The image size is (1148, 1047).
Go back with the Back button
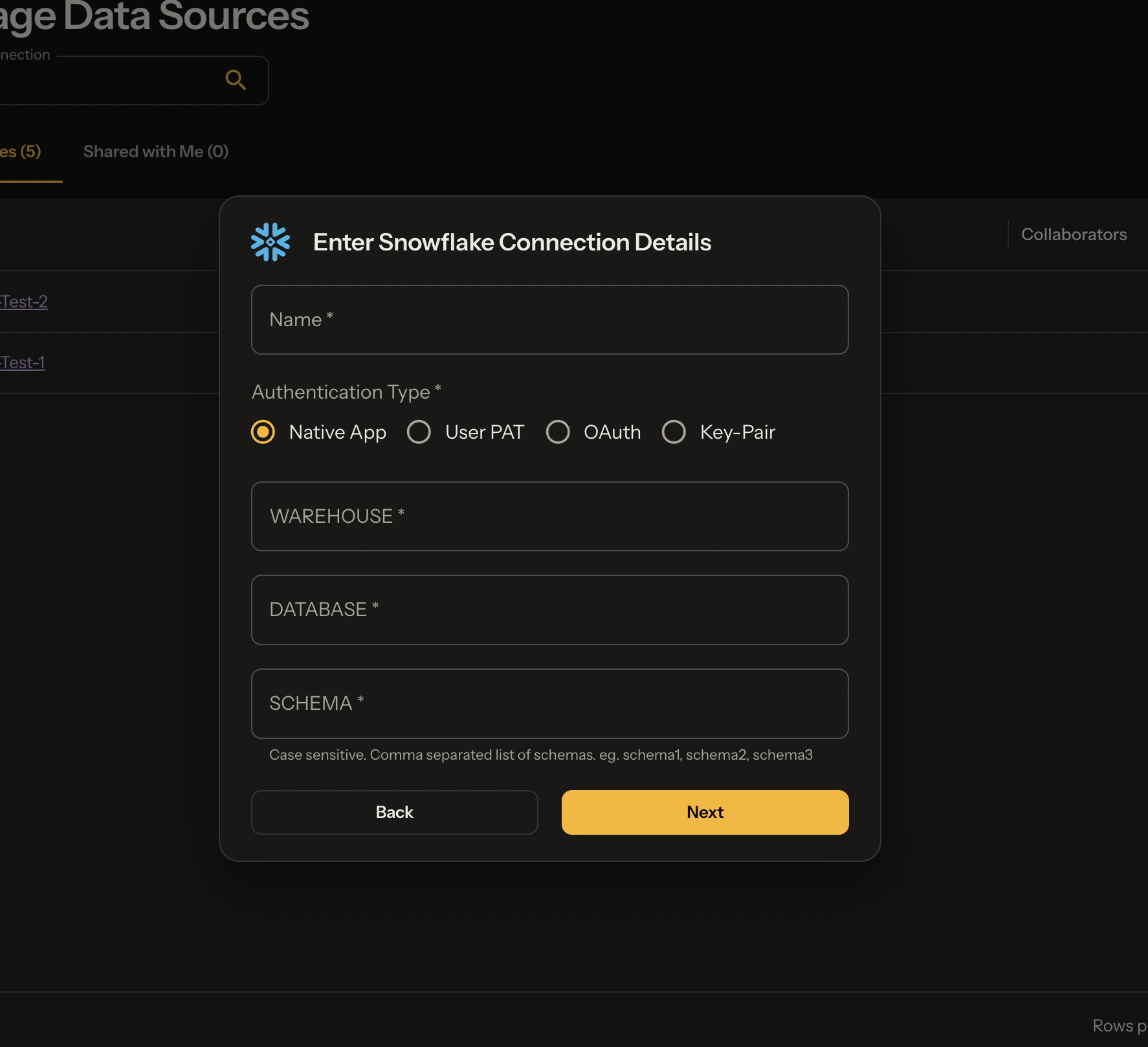click(395, 812)
